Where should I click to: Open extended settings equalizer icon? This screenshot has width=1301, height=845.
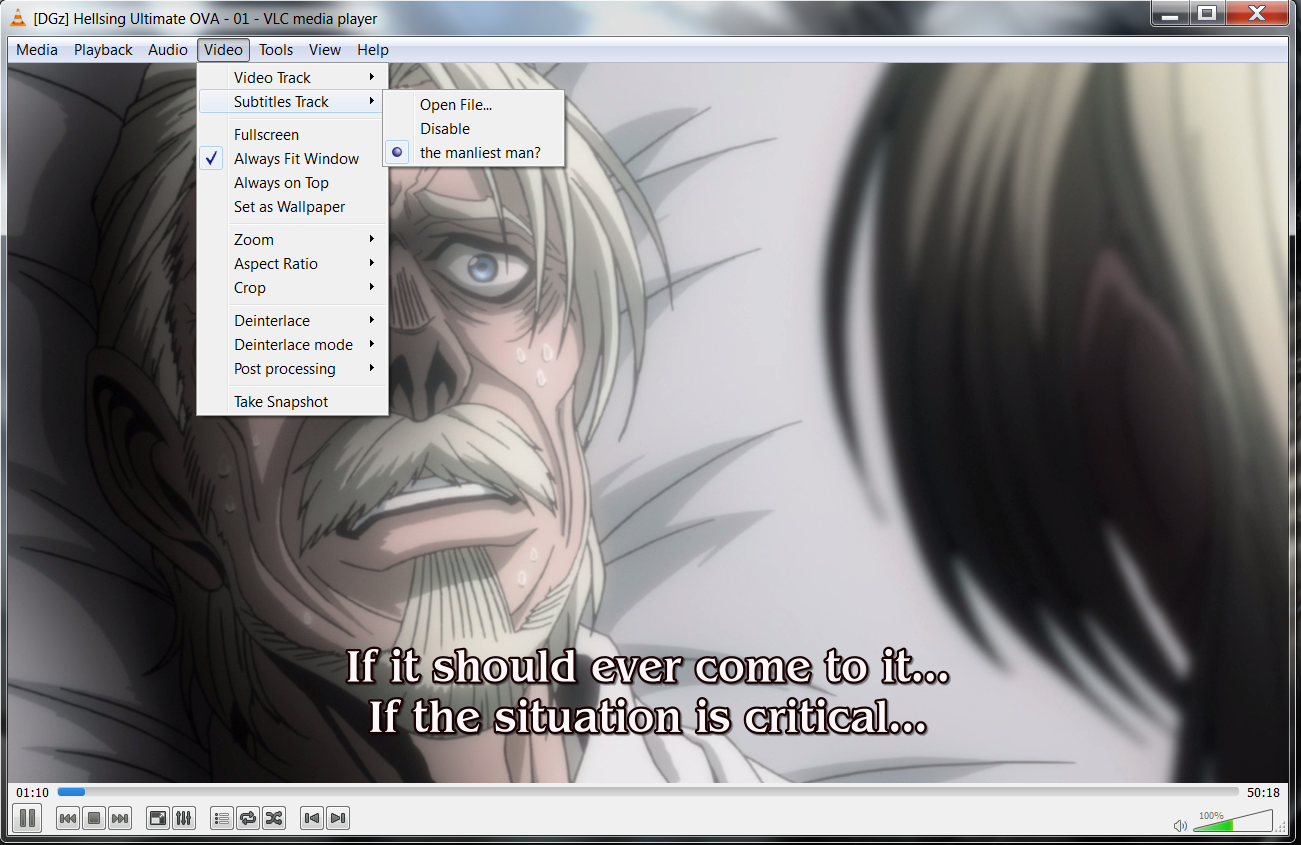pos(184,818)
